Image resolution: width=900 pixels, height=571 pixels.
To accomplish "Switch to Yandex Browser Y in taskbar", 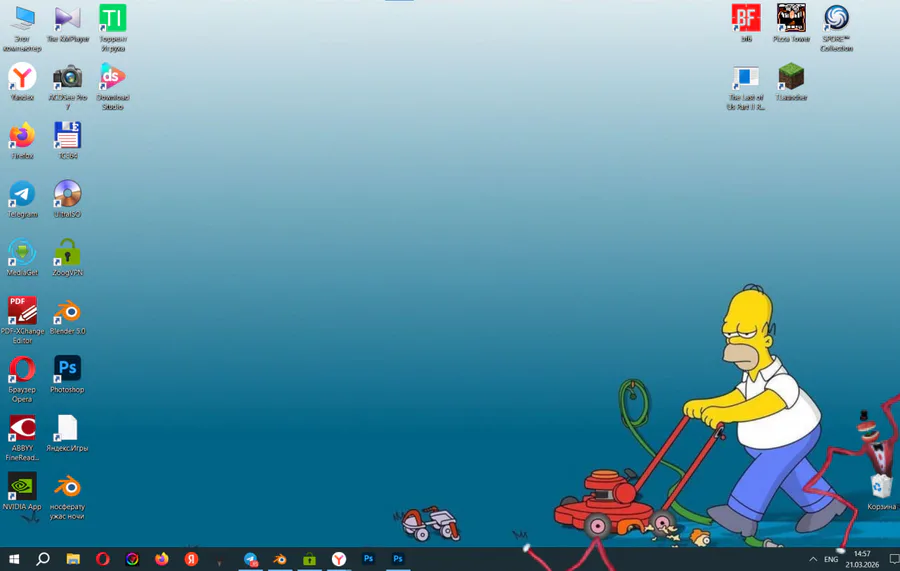I will click(339, 559).
